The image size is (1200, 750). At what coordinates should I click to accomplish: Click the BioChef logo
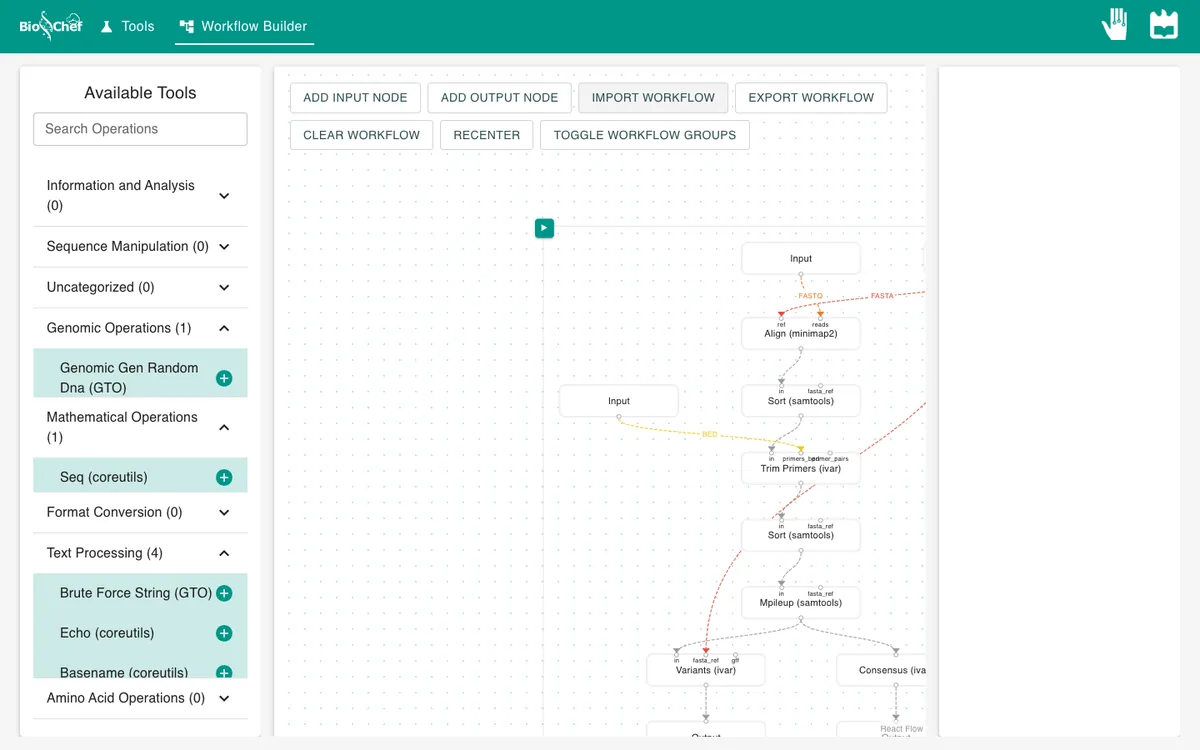click(51, 26)
